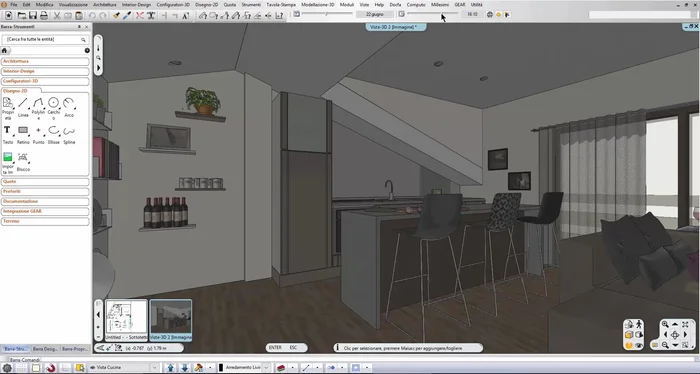Expand the Interior-Design section
Screen dimensions: 700x374
click(45, 71)
